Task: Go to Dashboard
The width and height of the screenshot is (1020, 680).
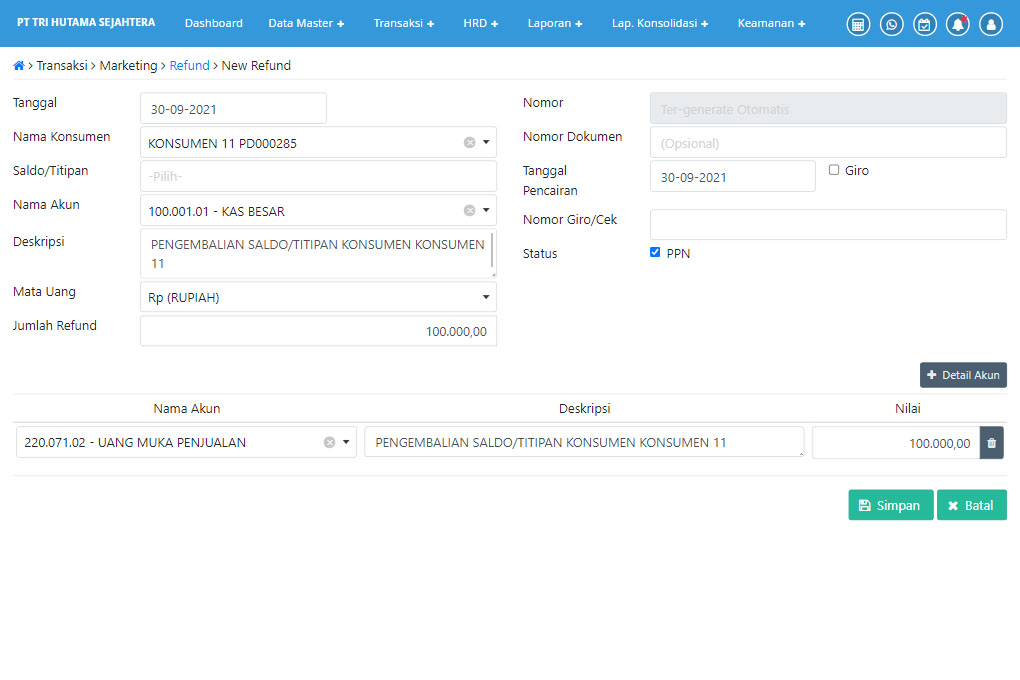Action: (x=213, y=23)
